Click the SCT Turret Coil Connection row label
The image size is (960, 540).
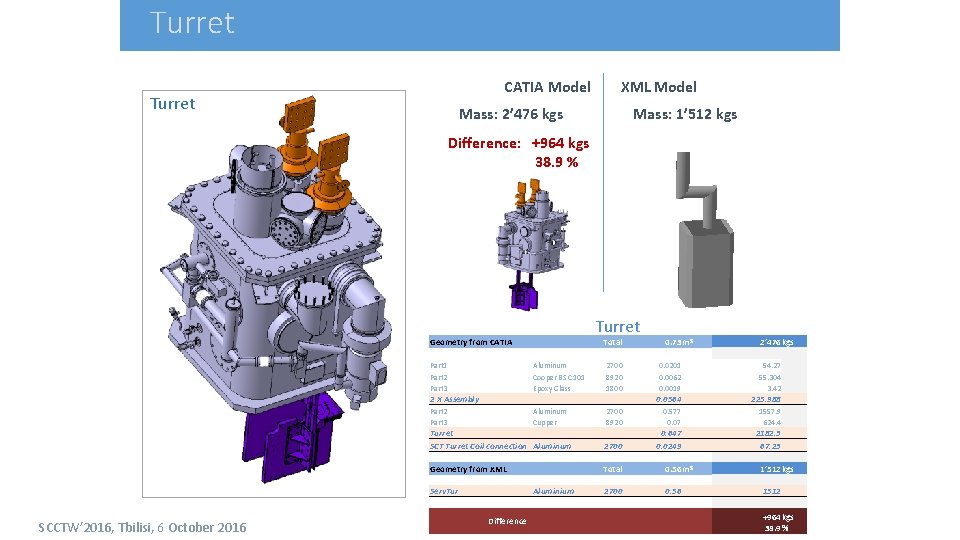478,446
